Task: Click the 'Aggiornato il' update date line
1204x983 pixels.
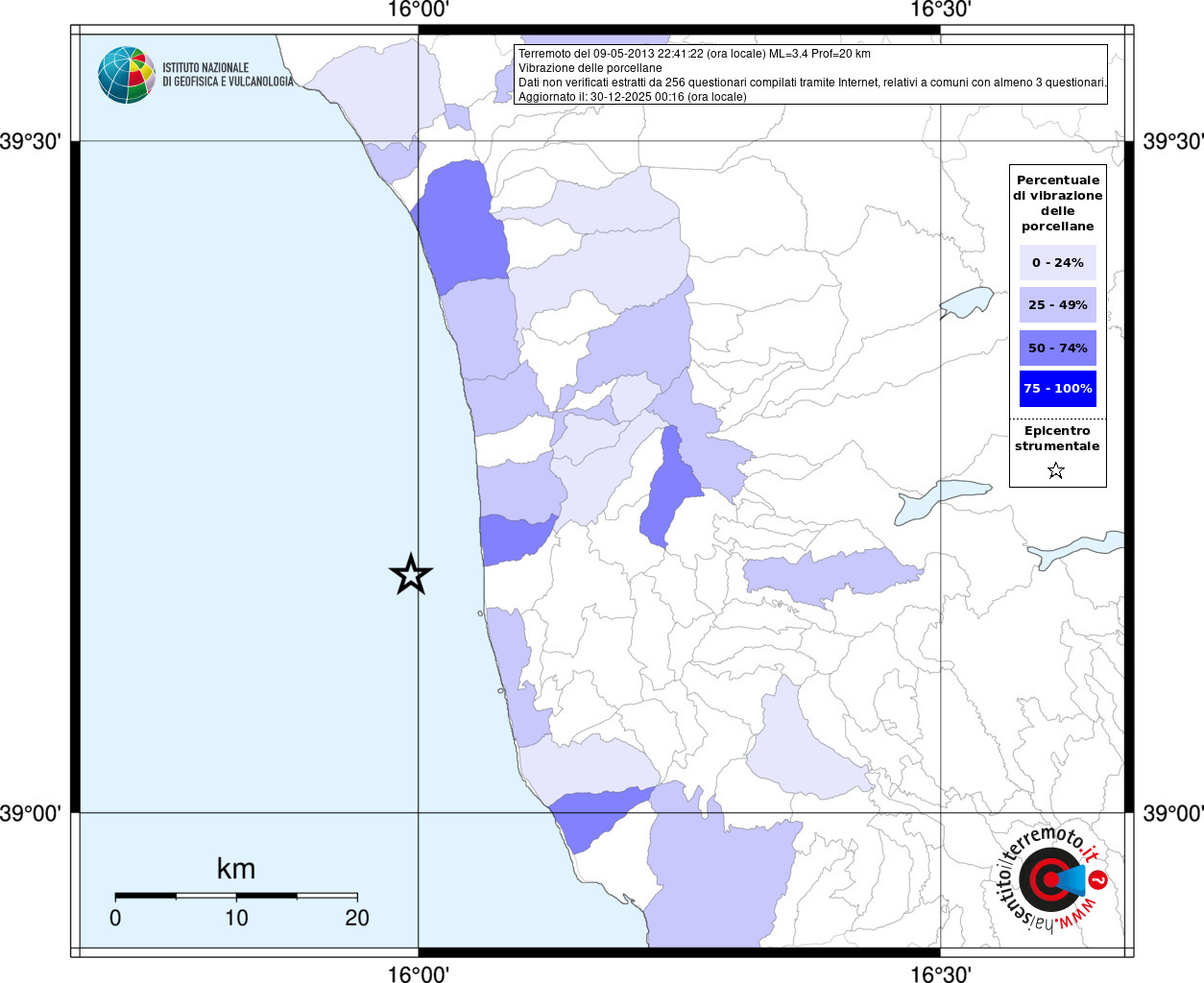Action: (632, 97)
